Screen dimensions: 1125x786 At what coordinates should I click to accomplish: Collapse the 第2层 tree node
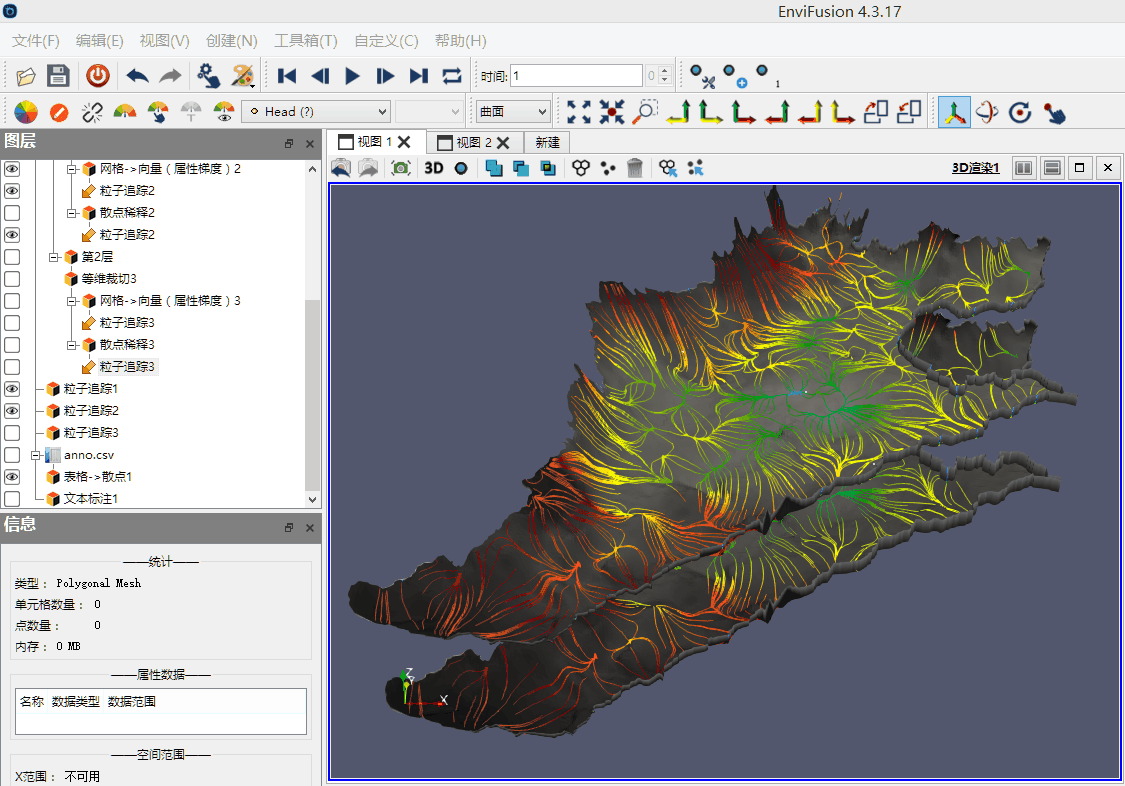(54, 257)
